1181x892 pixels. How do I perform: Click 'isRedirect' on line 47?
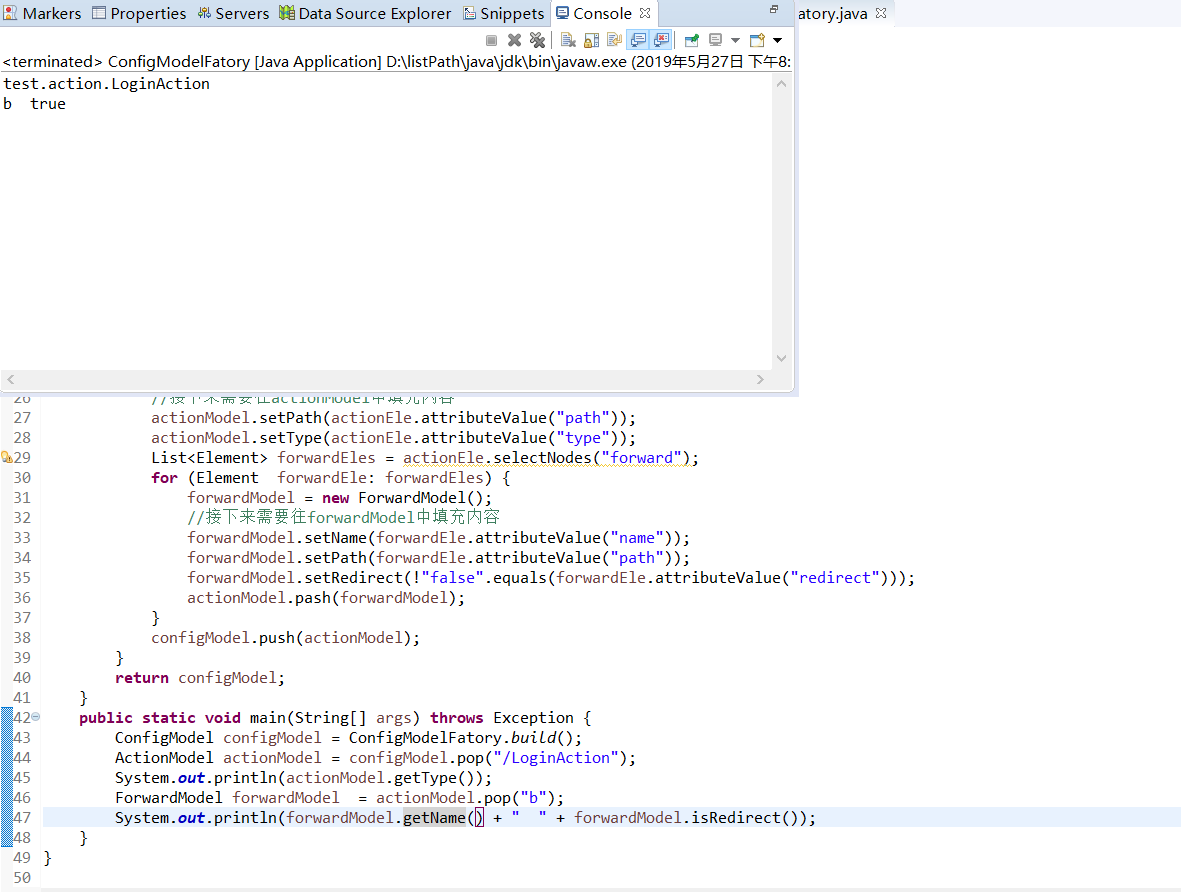(736, 817)
